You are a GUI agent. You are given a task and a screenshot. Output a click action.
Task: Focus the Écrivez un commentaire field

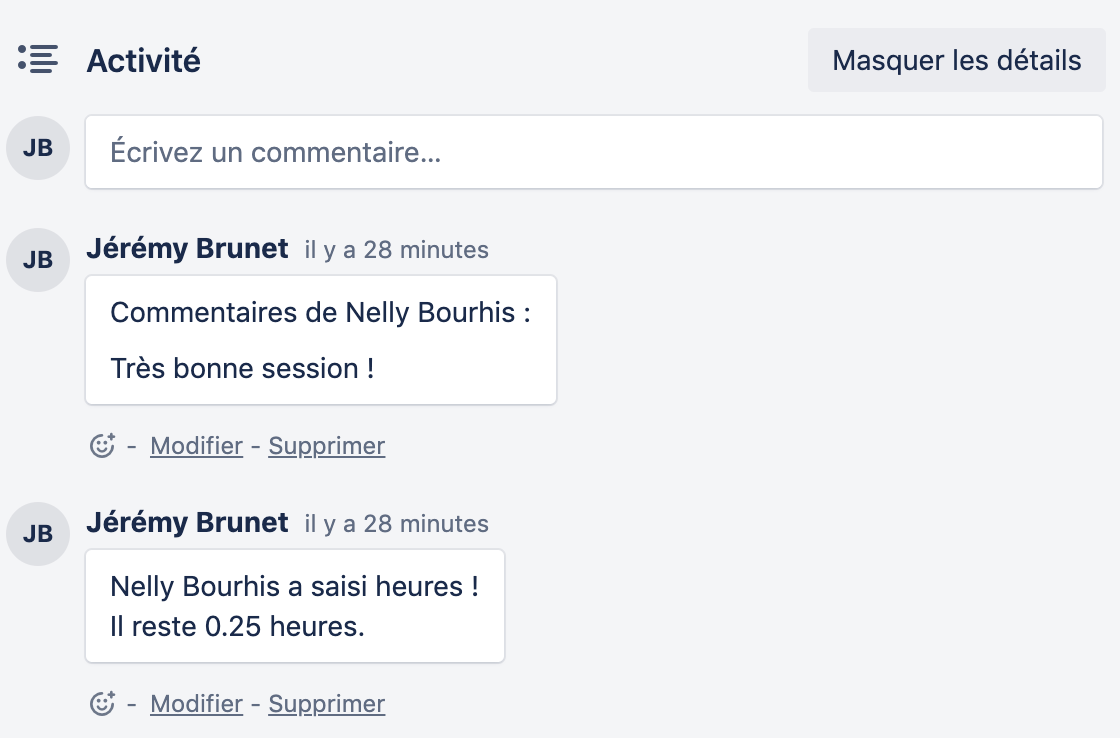(593, 152)
